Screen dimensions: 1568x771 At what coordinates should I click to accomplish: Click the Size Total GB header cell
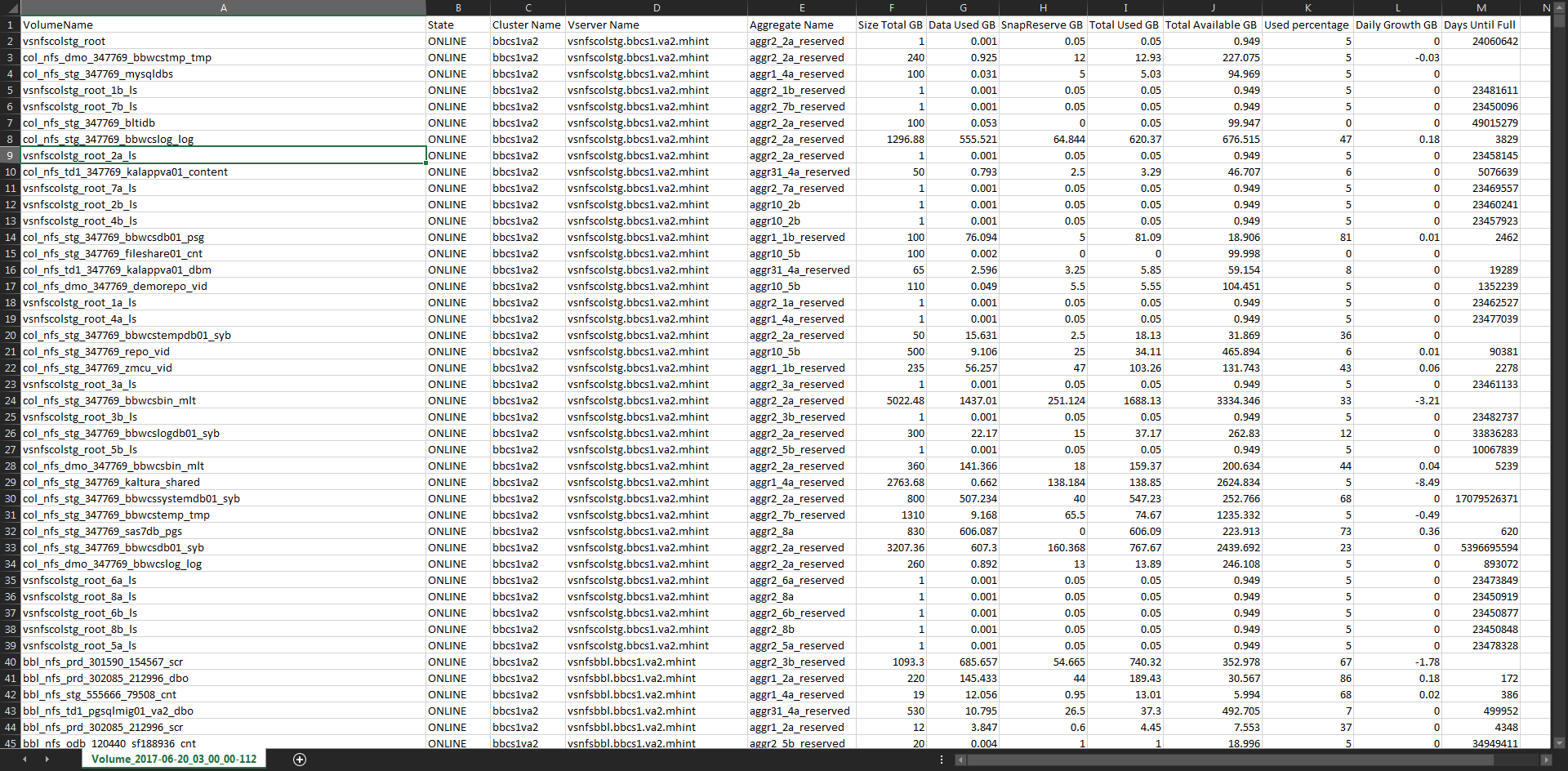[891, 25]
